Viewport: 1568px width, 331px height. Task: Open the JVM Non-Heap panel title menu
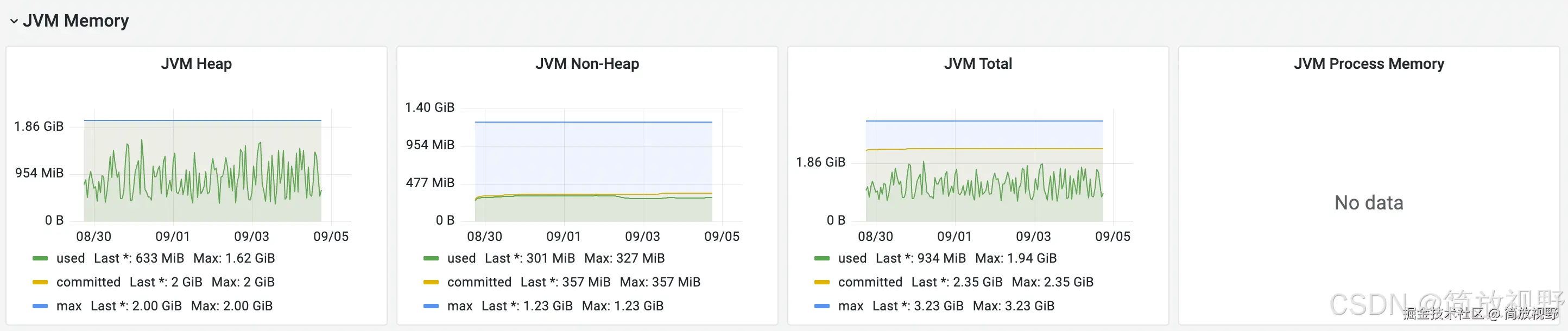[x=587, y=64]
